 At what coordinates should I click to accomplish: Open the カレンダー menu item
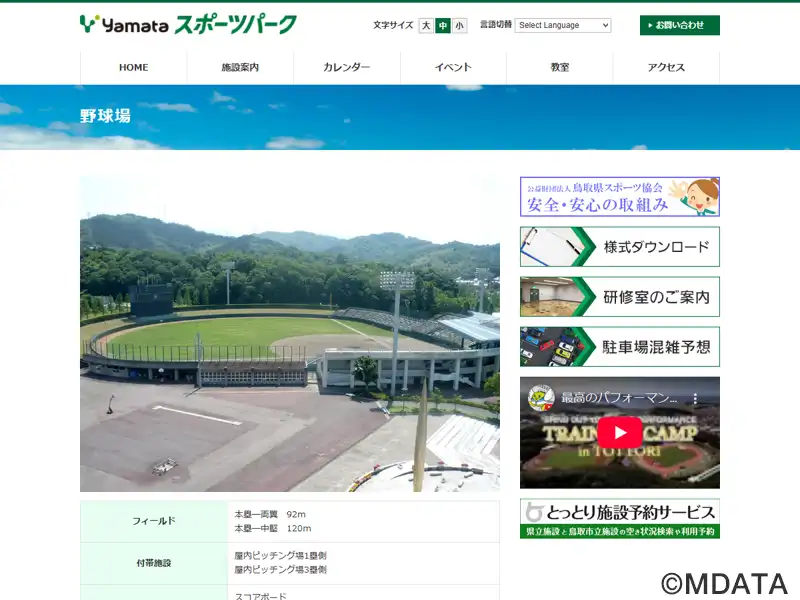[x=347, y=67]
